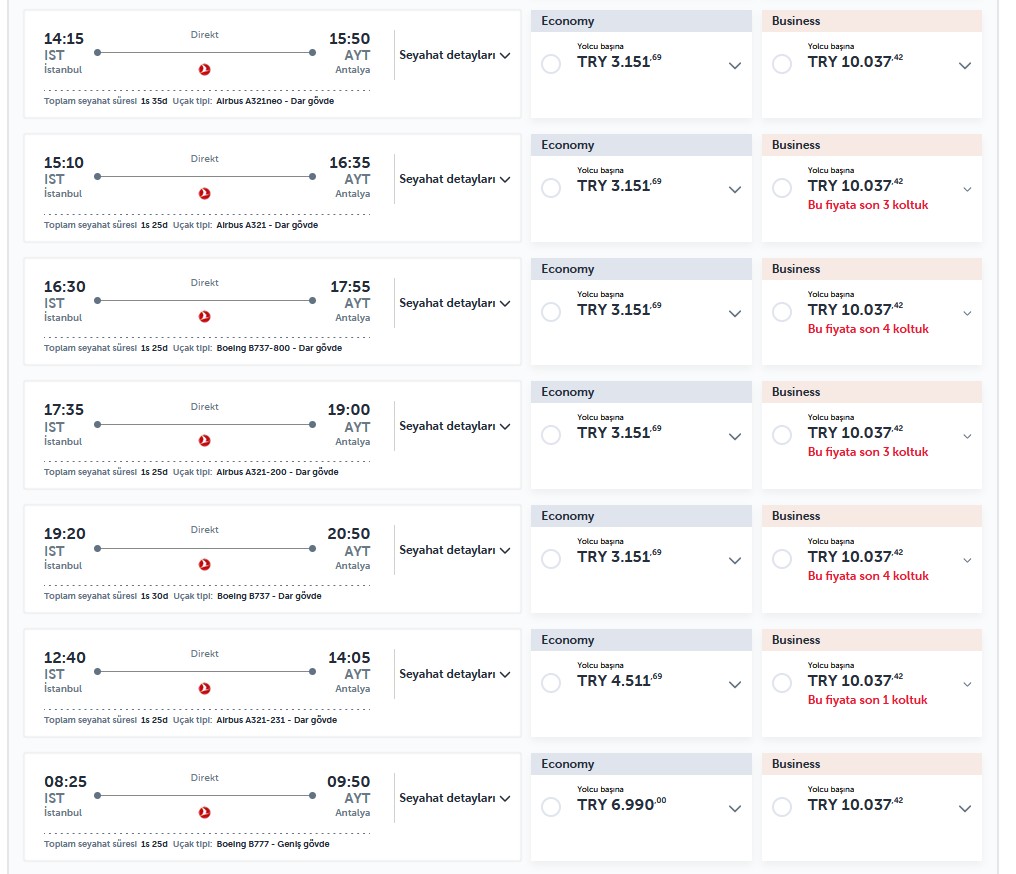Open Seyahat detayları for 19:20 flight
Image resolution: width=1016 pixels, height=874 pixels.
(455, 551)
